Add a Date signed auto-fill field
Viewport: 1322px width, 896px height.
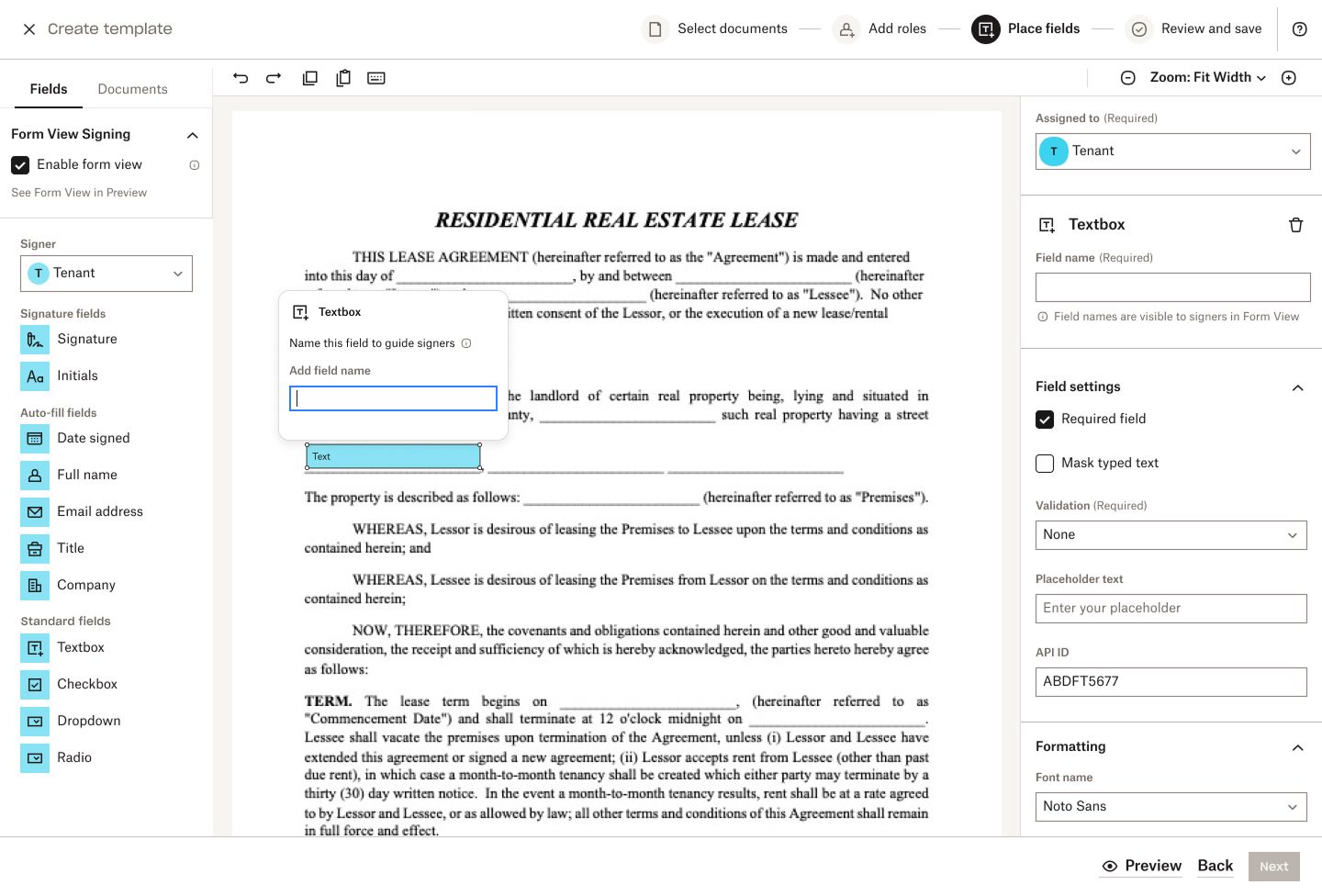[x=34, y=439]
